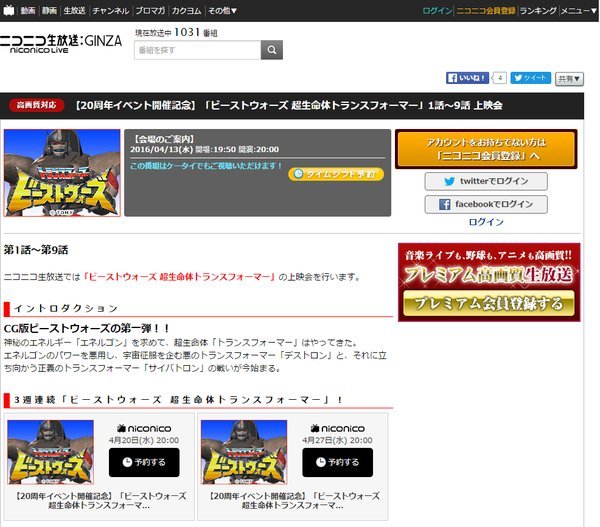600x527 pixels.
Task: Open the チャンネル menu item
Action: coord(109,10)
